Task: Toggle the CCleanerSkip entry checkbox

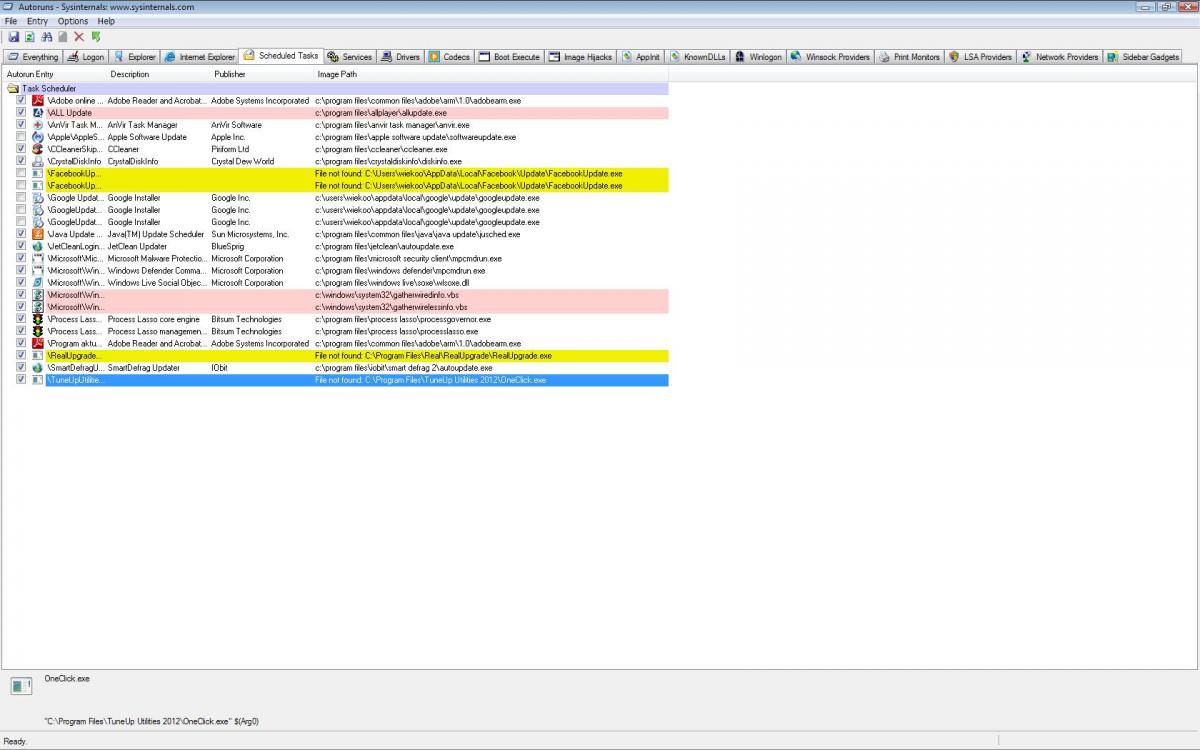Action: point(22,149)
